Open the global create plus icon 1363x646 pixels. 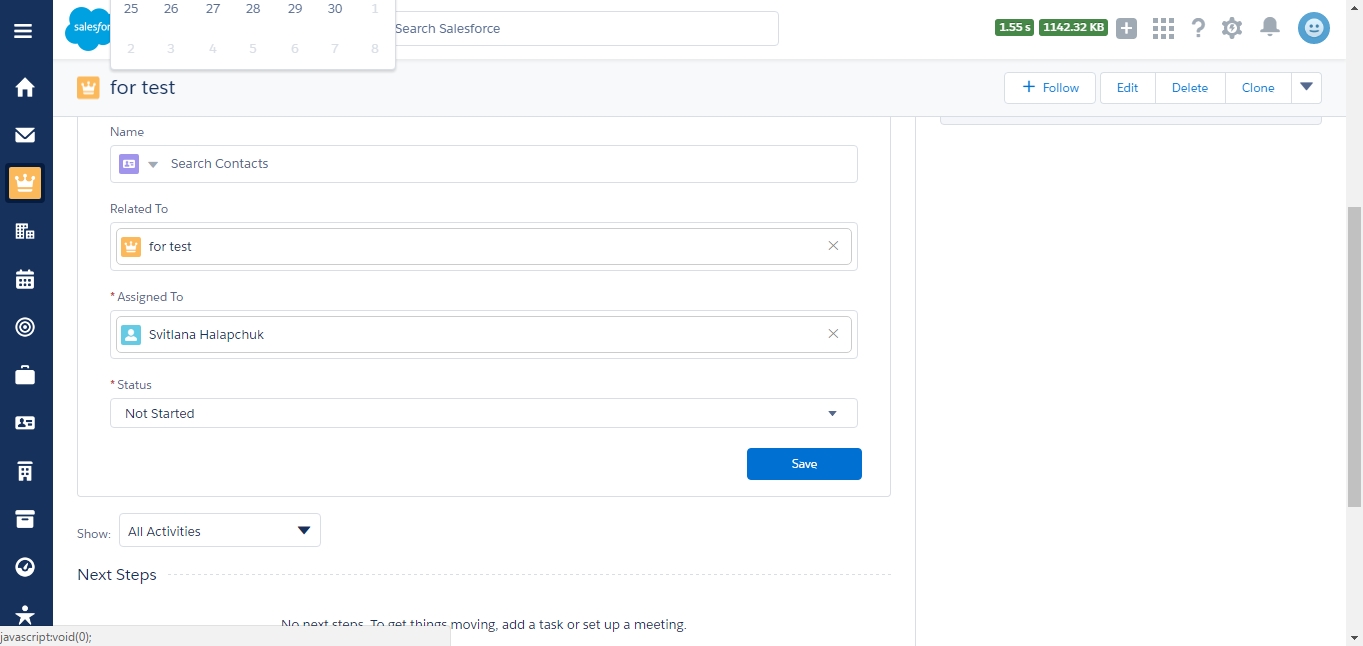click(1127, 28)
